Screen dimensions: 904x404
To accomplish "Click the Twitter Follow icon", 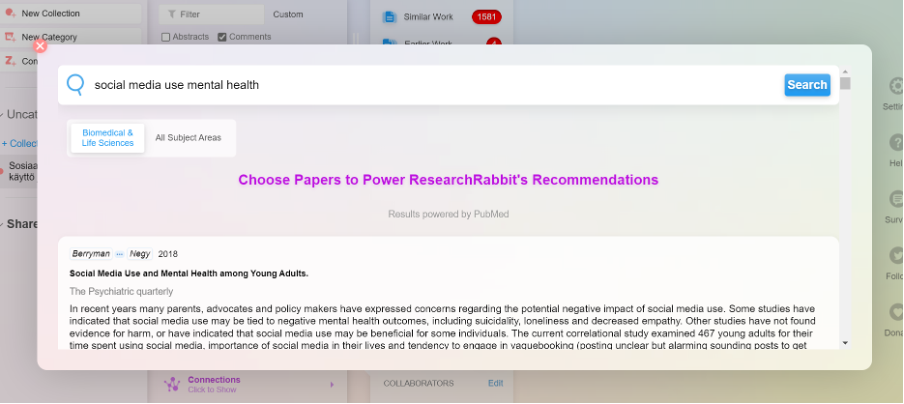I will [x=897, y=255].
